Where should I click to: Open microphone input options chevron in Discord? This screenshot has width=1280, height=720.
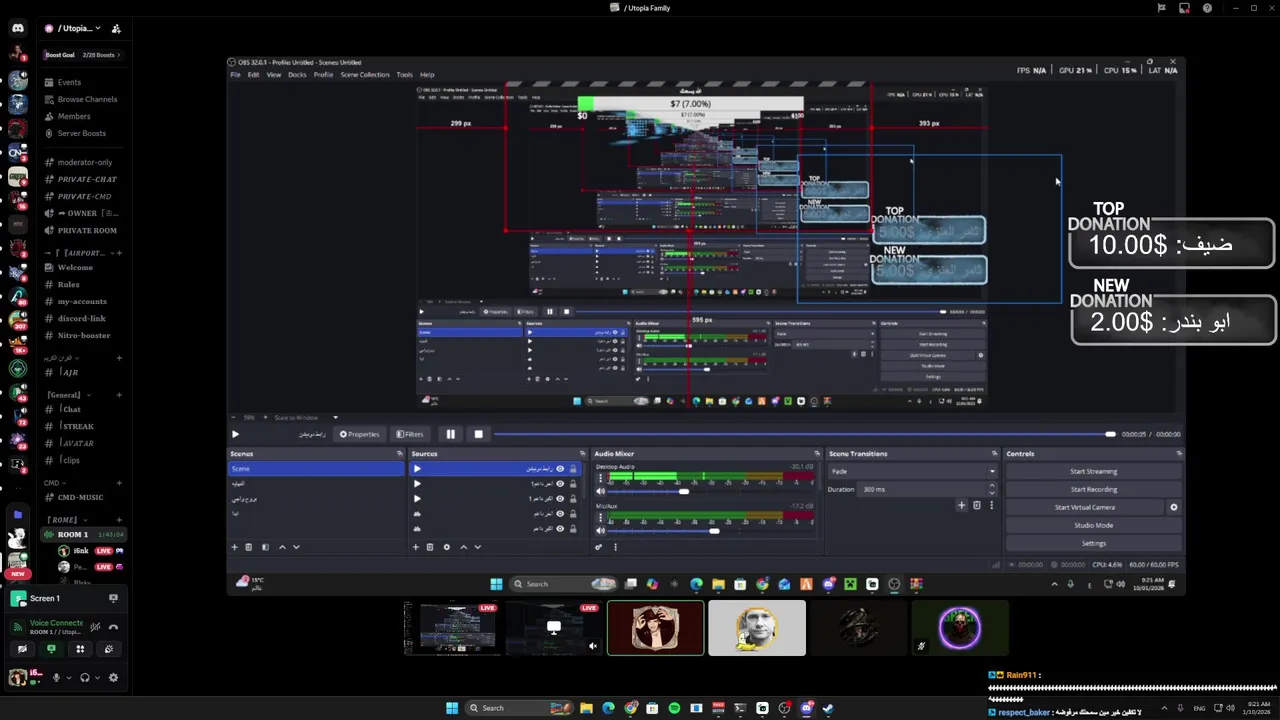coord(68,677)
